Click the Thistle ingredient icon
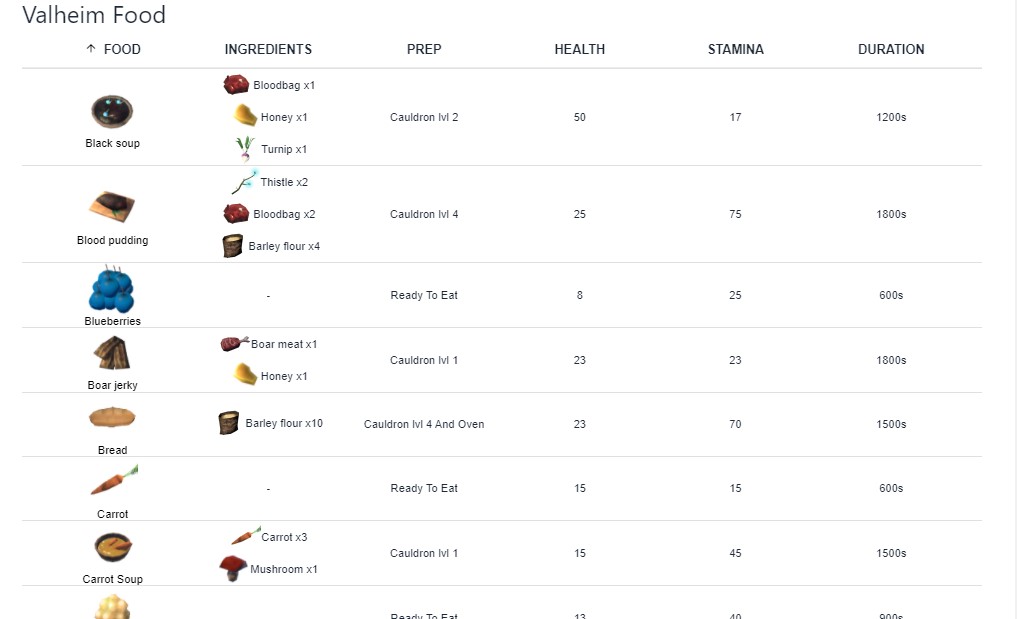The height and width of the screenshot is (619, 1017). (245, 181)
